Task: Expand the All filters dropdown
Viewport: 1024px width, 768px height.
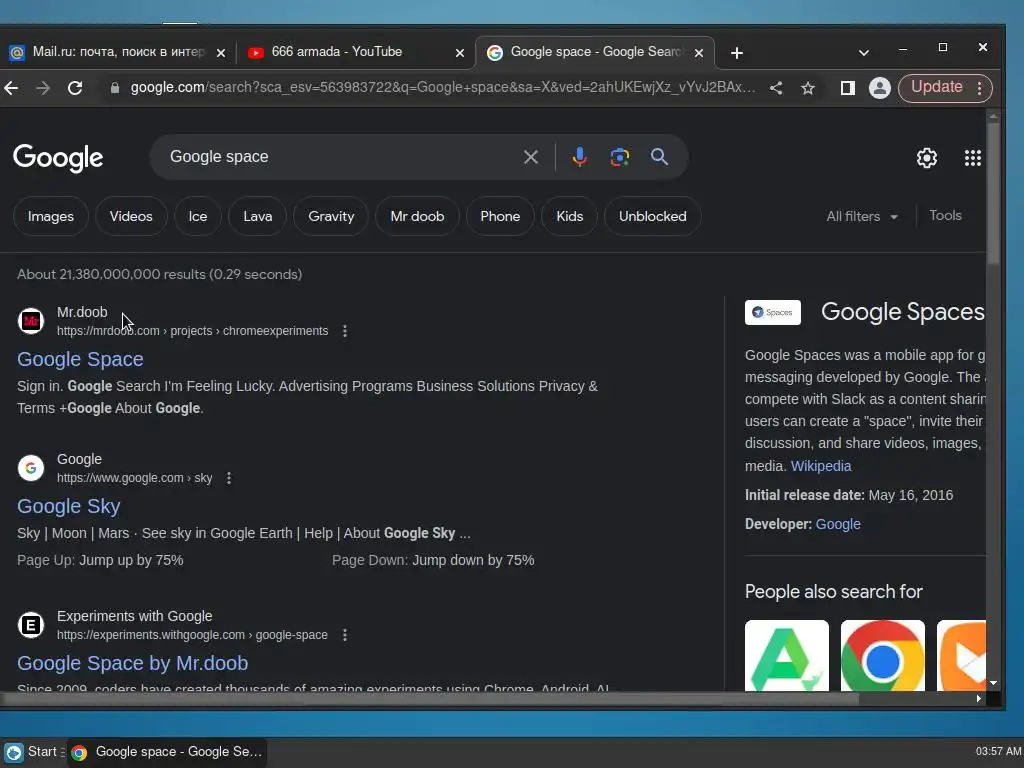Action: (861, 216)
